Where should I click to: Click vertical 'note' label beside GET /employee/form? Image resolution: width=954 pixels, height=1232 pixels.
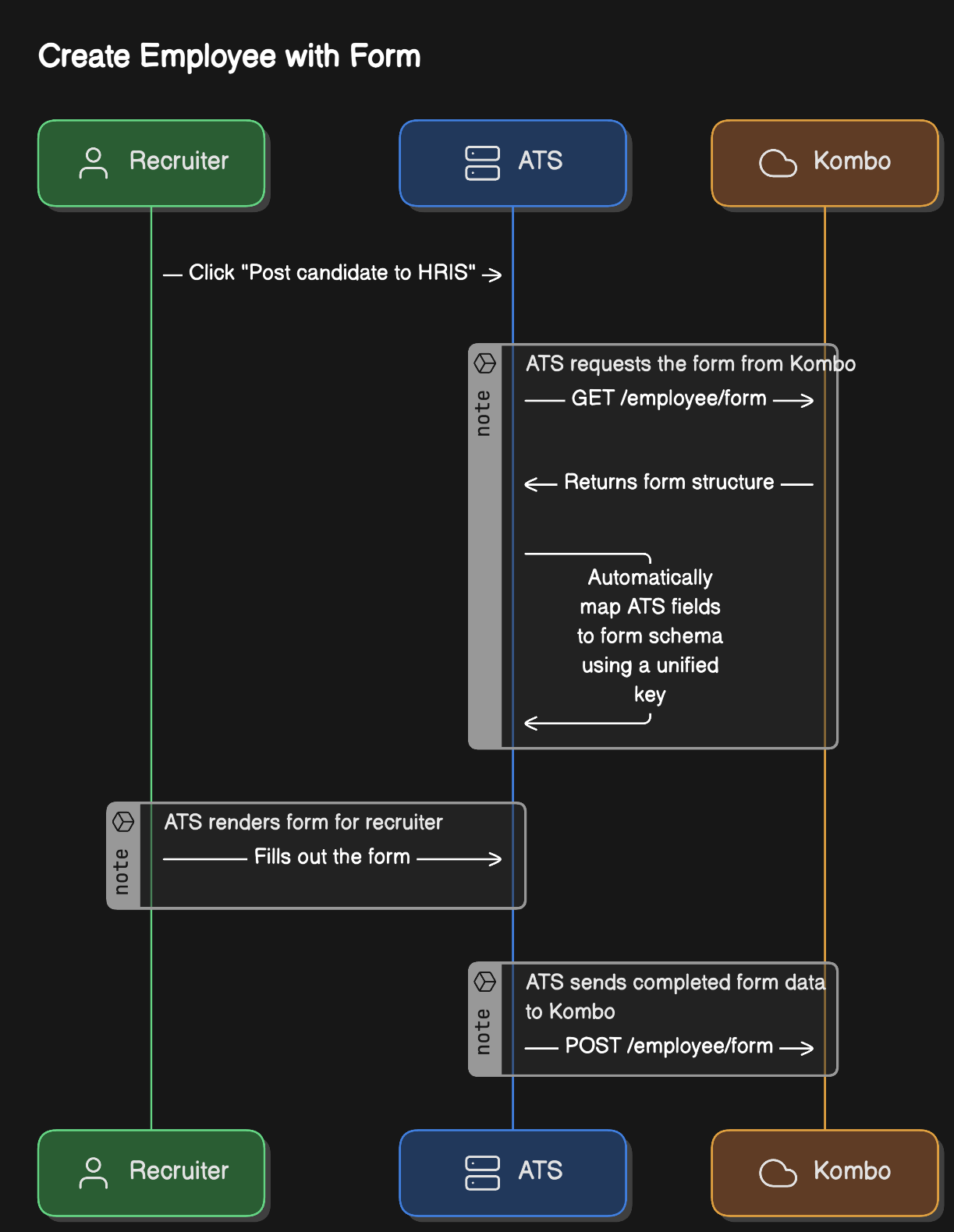point(484,413)
